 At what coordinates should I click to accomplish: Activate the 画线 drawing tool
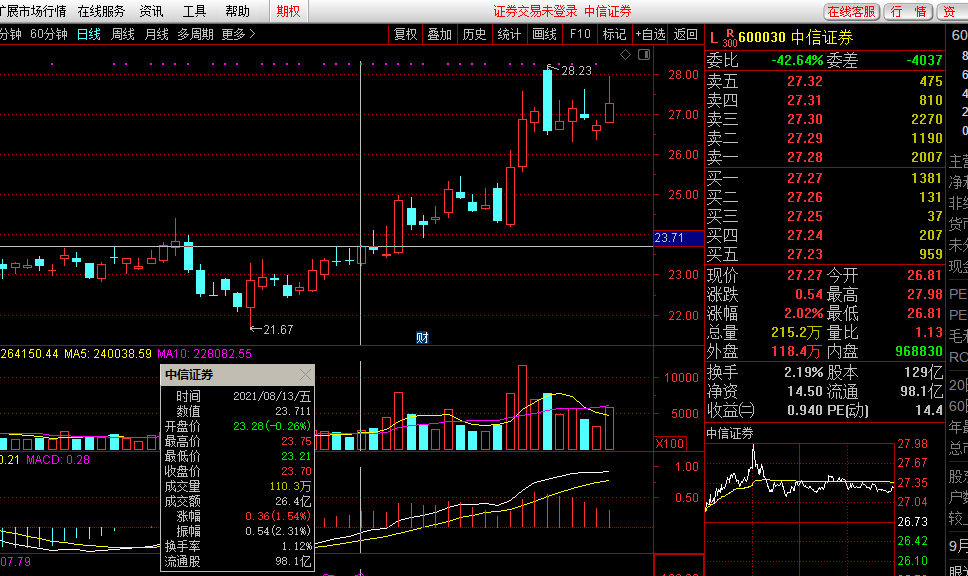[x=544, y=35]
